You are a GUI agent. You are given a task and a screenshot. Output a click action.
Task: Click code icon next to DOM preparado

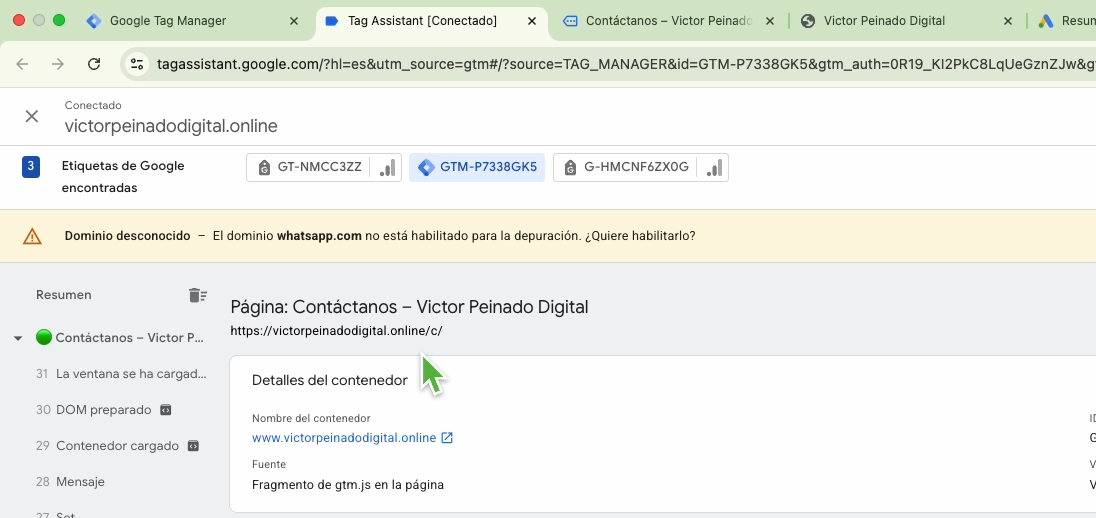(x=166, y=410)
